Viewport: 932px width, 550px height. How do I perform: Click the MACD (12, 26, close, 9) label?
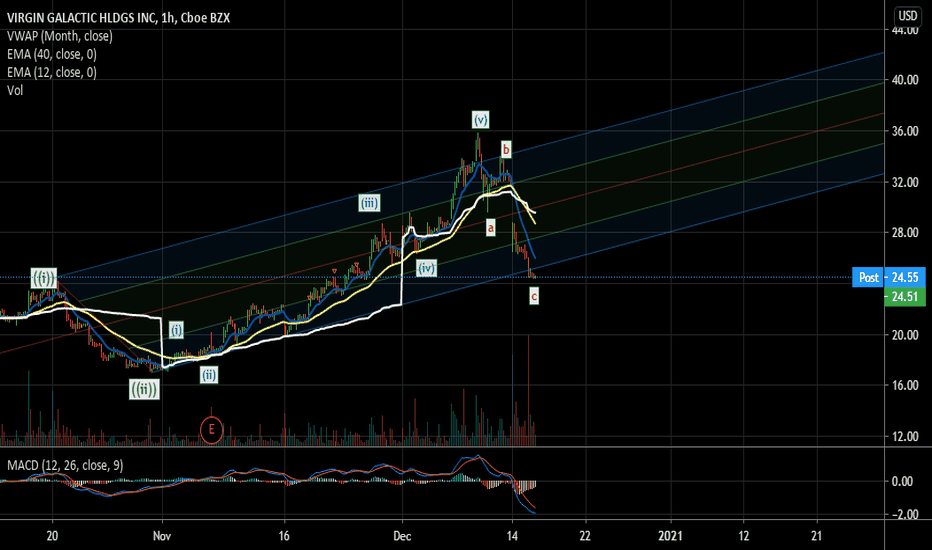[65, 465]
